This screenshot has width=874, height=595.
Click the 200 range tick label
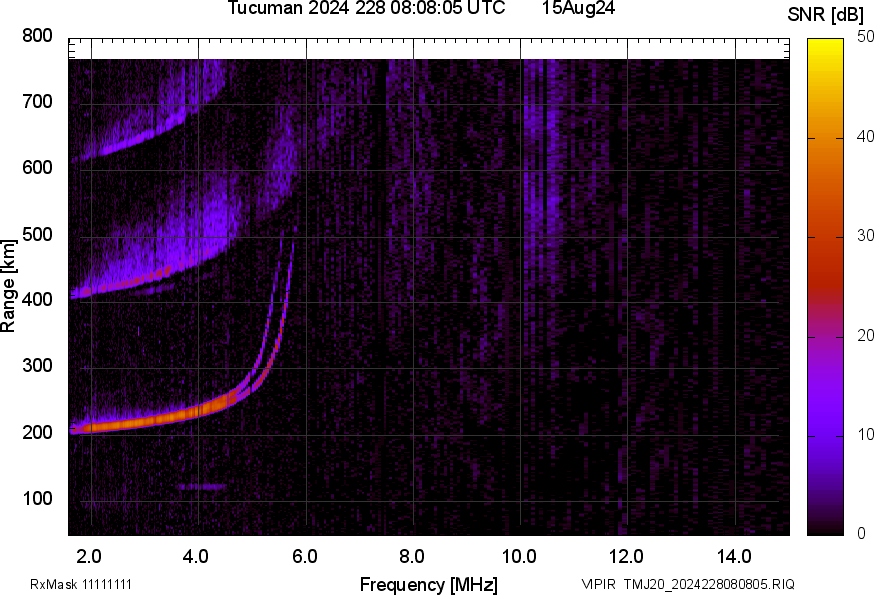coord(37,432)
